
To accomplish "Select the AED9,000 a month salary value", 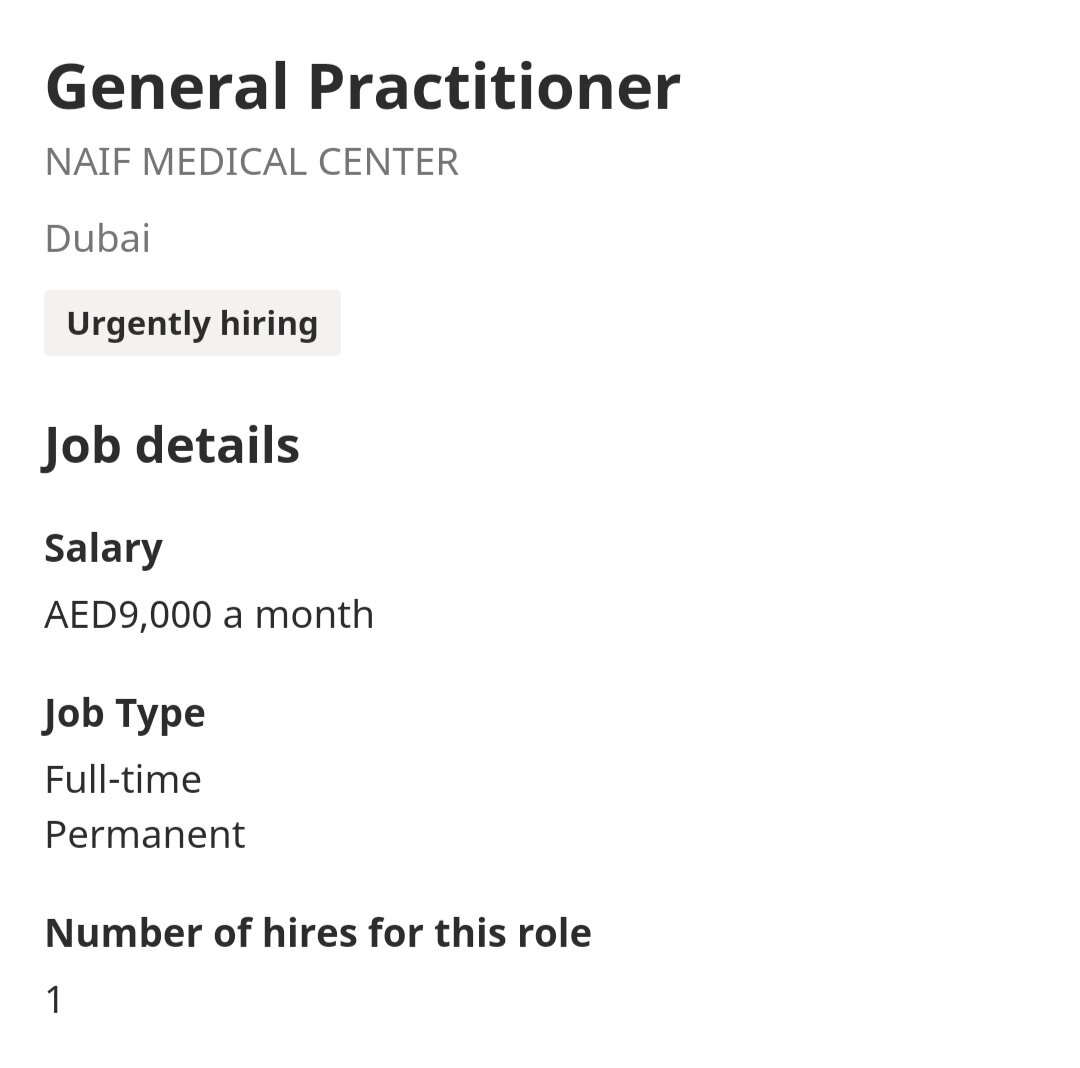I will 209,614.
